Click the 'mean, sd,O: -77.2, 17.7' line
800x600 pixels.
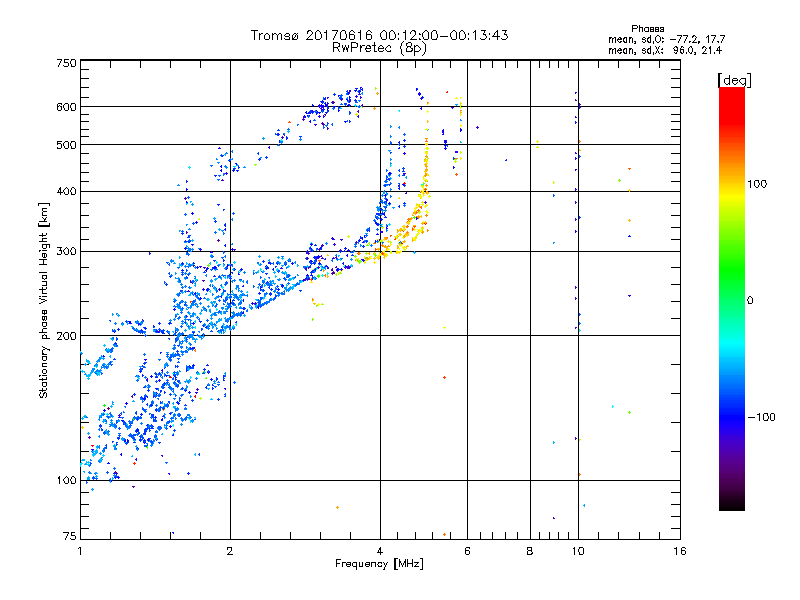(x=666, y=39)
